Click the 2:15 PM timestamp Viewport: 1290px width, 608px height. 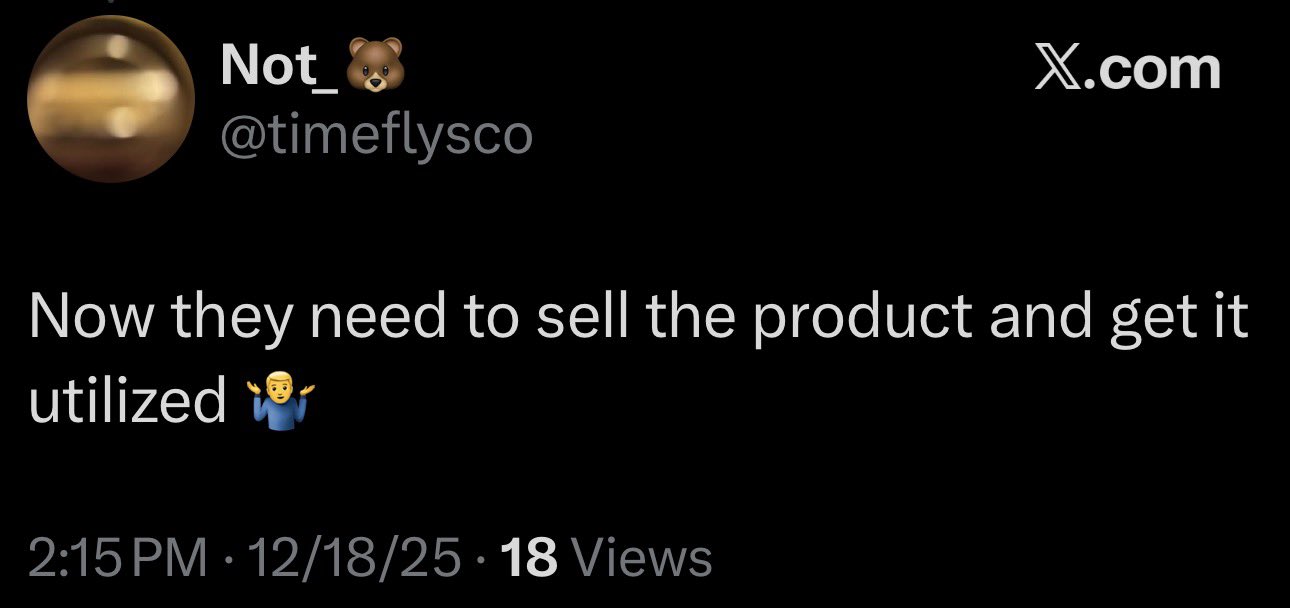[115, 558]
